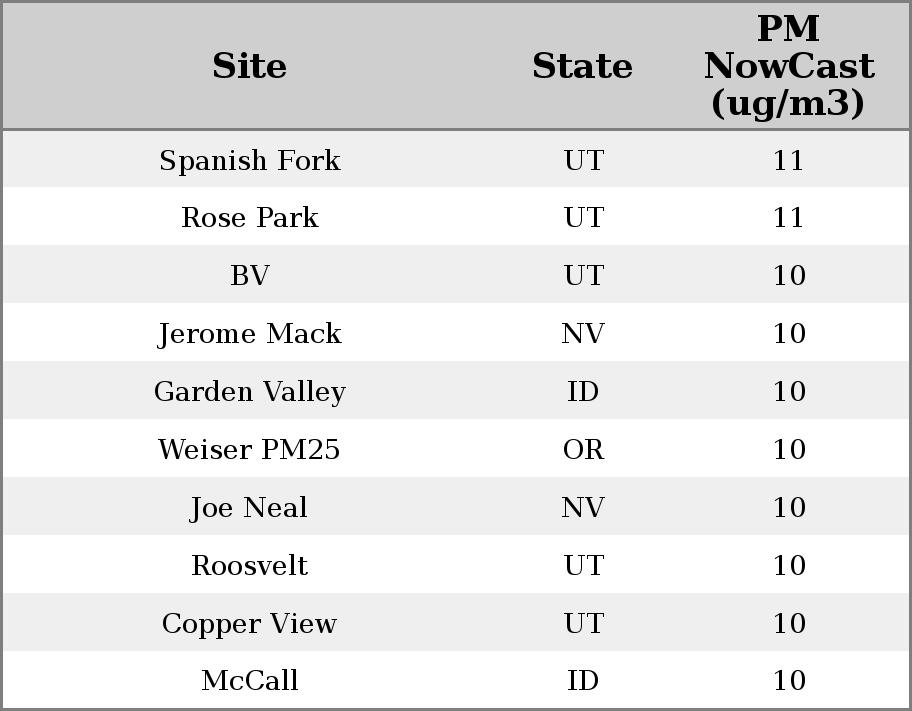The height and width of the screenshot is (711, 912).
Task: Select Spanish Fork's PM NowCast value
Action: [788, 160]
